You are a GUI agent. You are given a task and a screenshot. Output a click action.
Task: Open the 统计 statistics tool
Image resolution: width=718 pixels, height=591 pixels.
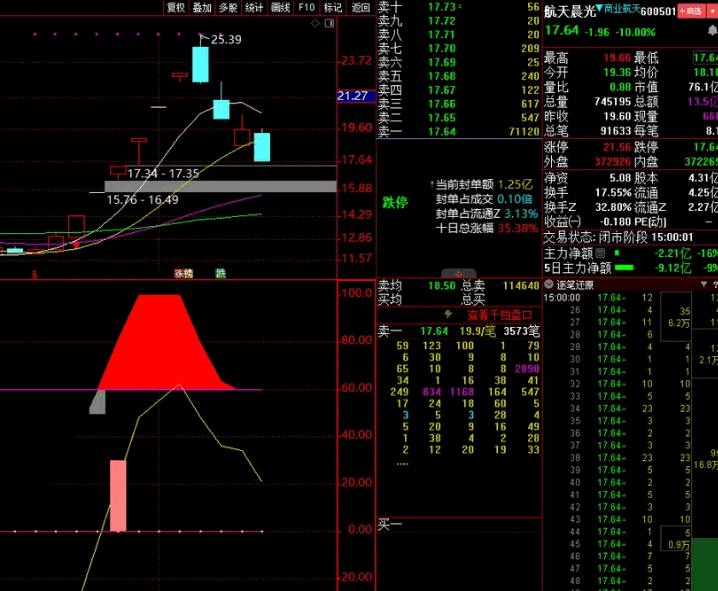pyautogui.click(x=254, y=7)
